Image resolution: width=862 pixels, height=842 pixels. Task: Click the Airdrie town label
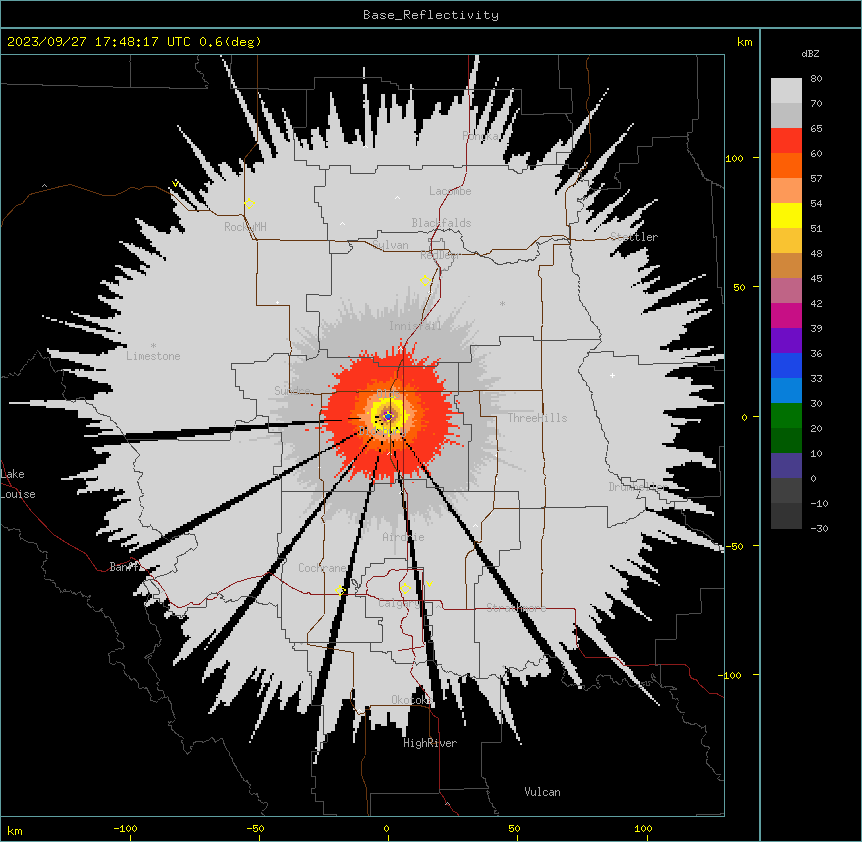coord(404,537)
